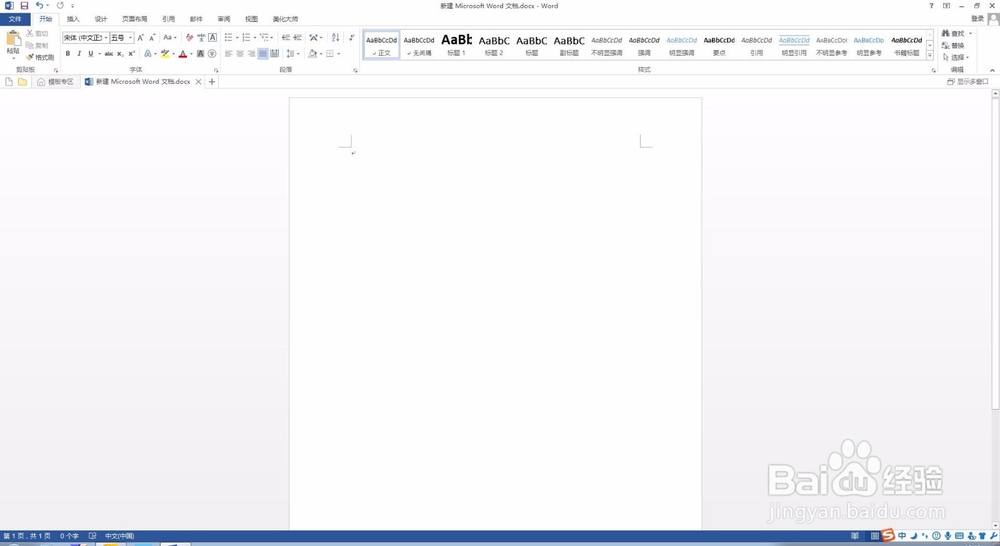Switch to the 设计 design tab
Viewport: 1000px width, 546px height.
pyautogui.click(x=101, y=19)
